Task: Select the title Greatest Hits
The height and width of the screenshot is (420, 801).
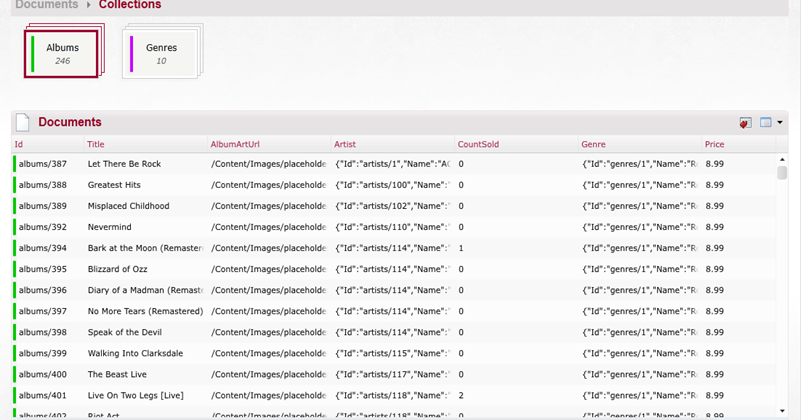Action: click(x=114, y=185)
